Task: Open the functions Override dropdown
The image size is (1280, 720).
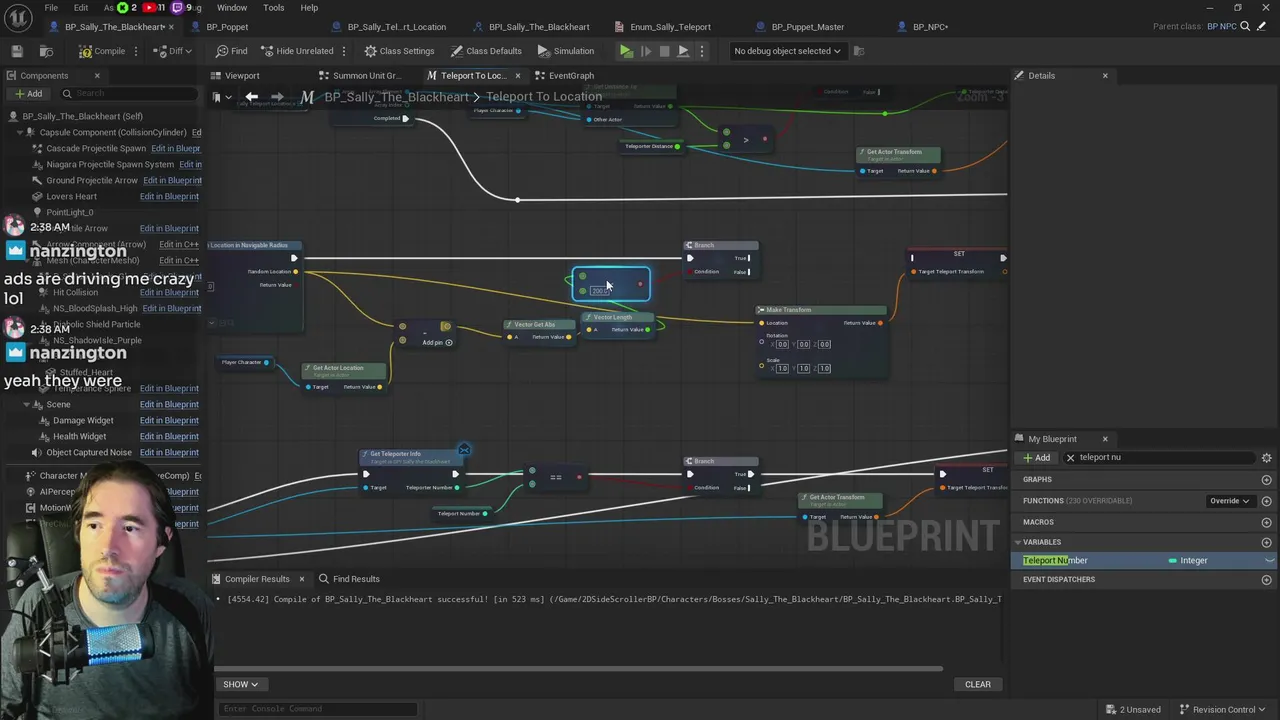Action: 1229,500
